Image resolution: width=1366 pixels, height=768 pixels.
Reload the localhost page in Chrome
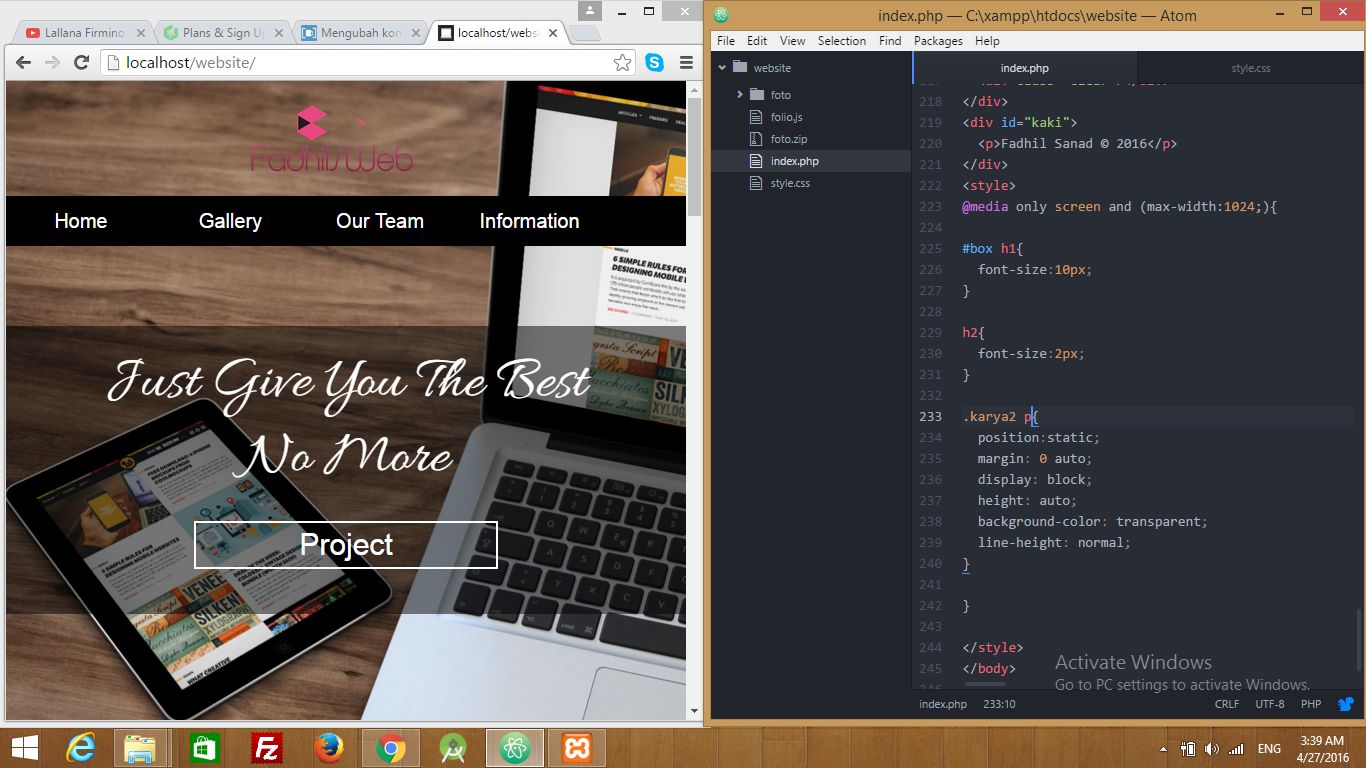click(82, 63)
